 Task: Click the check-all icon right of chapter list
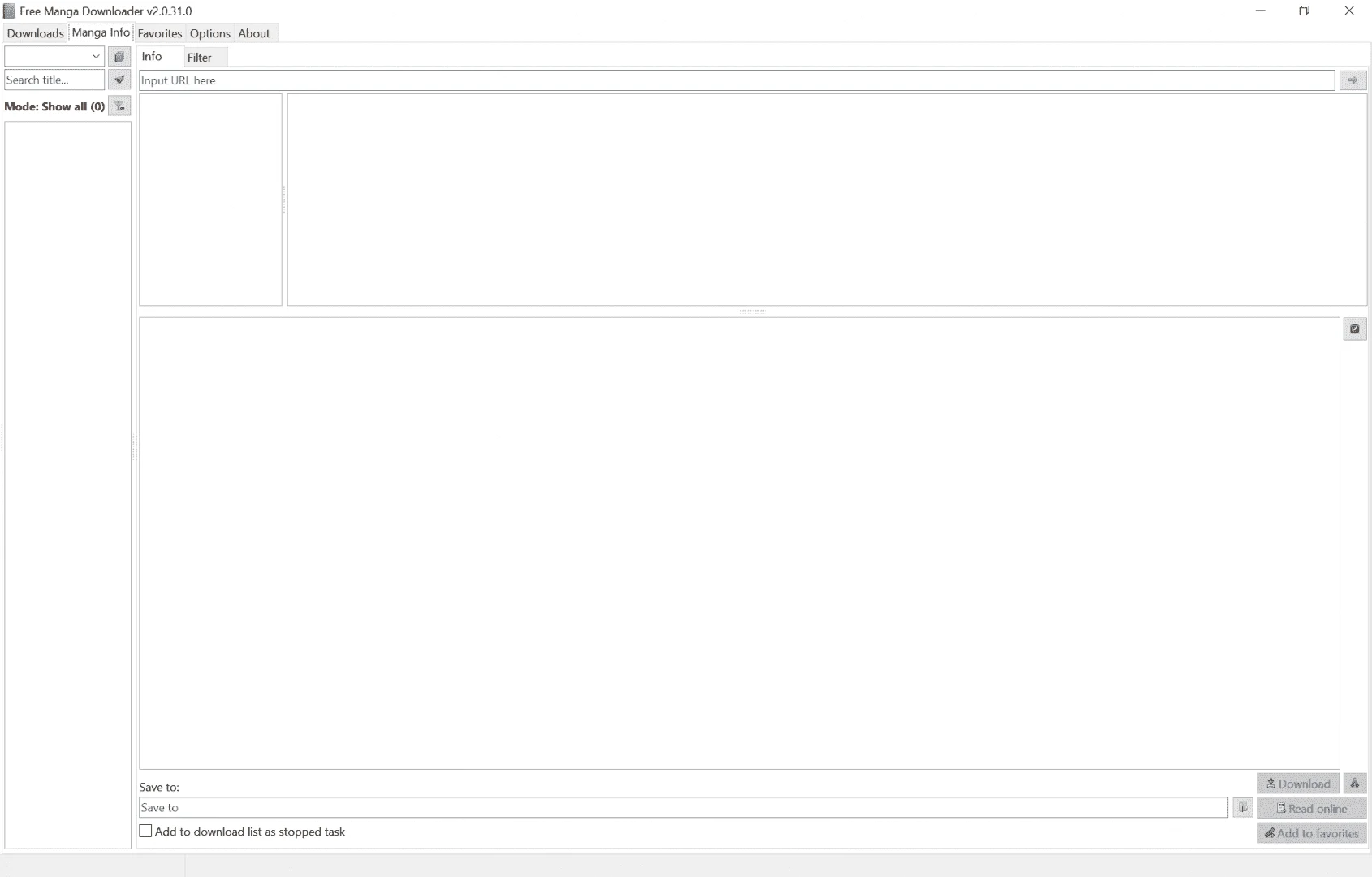coord(1355,329)
